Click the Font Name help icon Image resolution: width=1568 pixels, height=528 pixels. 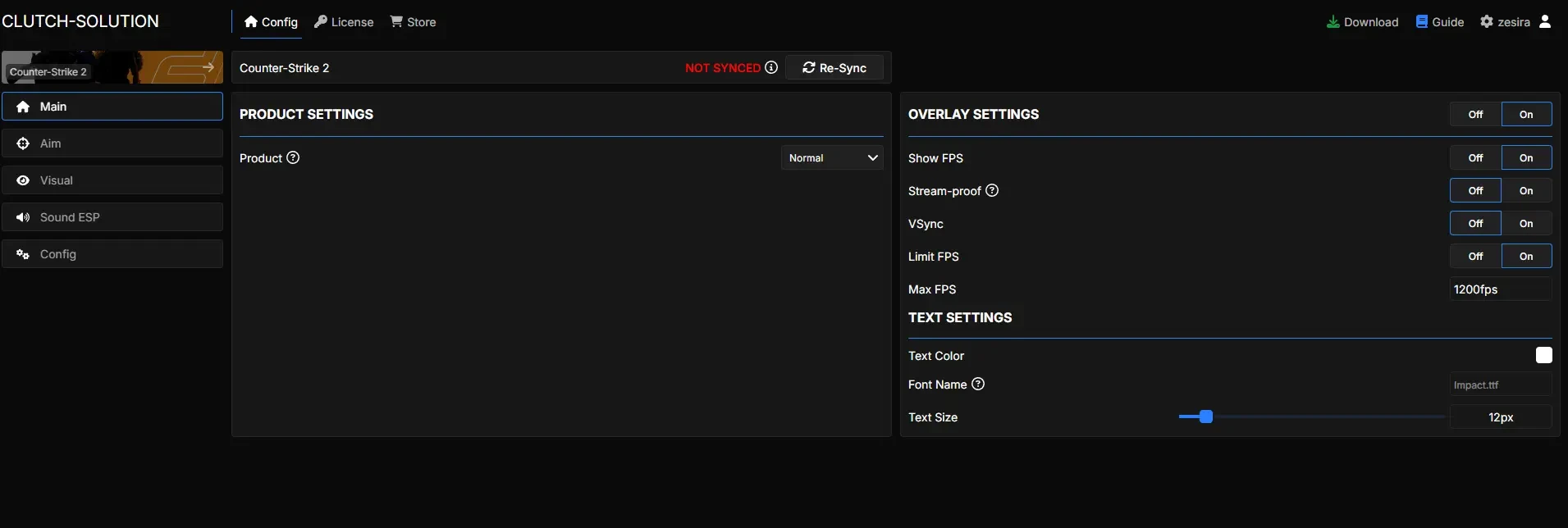point(978,384)
